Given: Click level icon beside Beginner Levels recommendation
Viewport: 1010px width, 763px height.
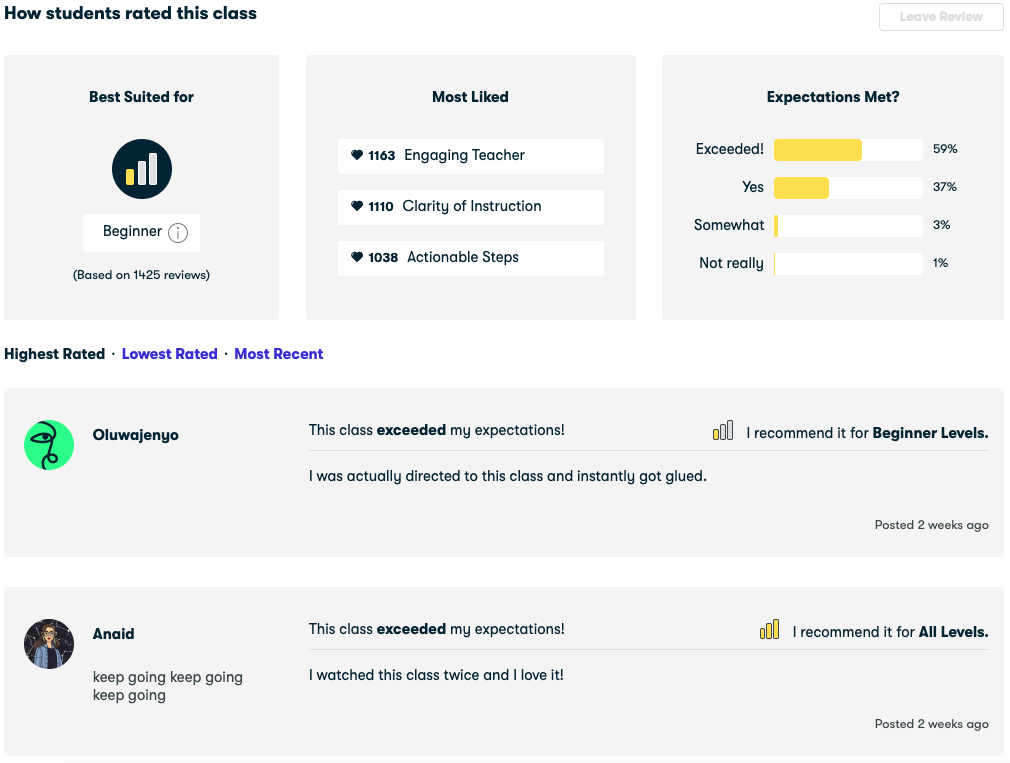Looking at the screenshot, I should tap(723, 431).
